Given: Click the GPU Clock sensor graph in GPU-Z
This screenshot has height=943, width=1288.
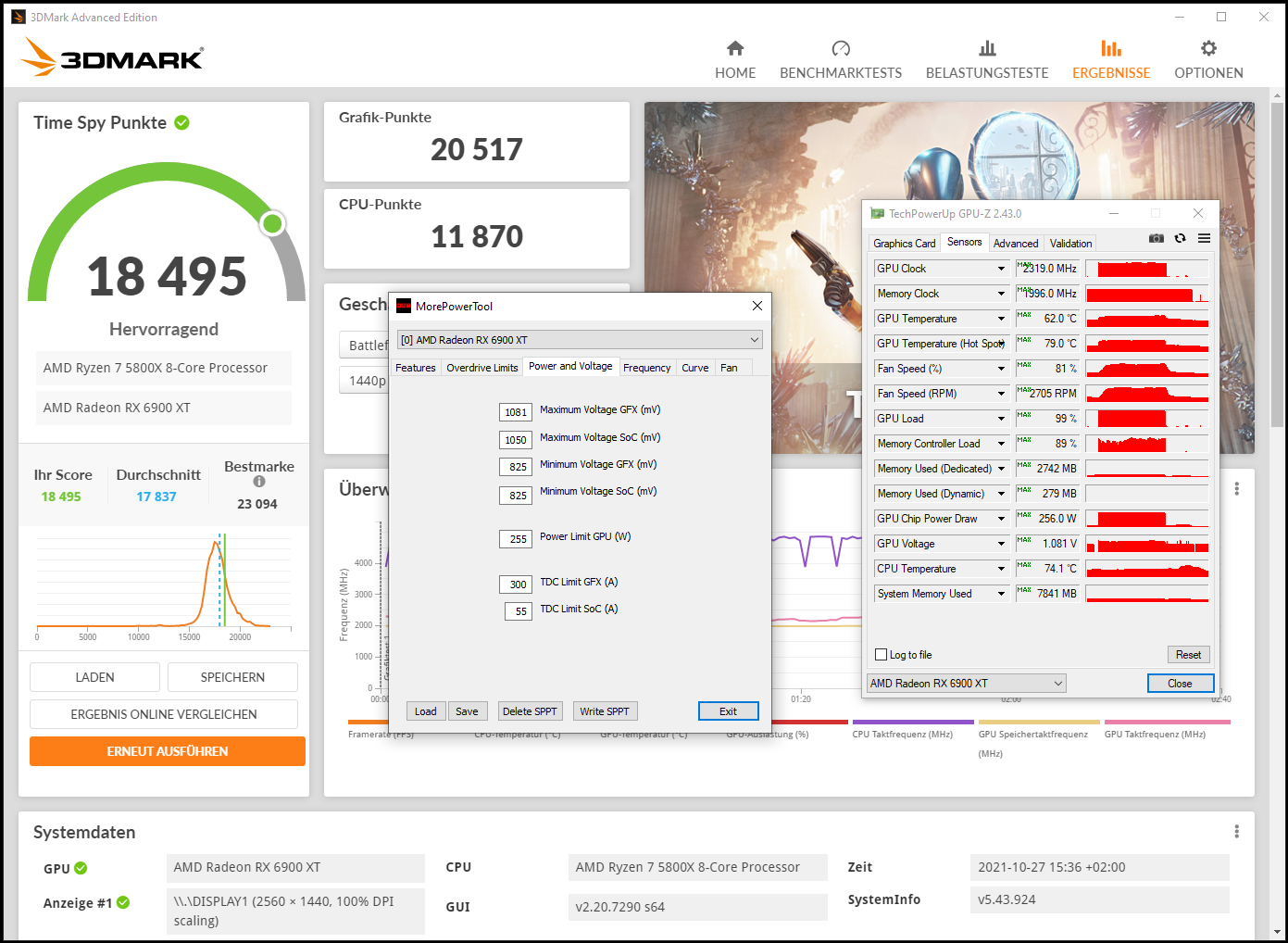Looking at the screenshot, I should (x=1146, y=269).
